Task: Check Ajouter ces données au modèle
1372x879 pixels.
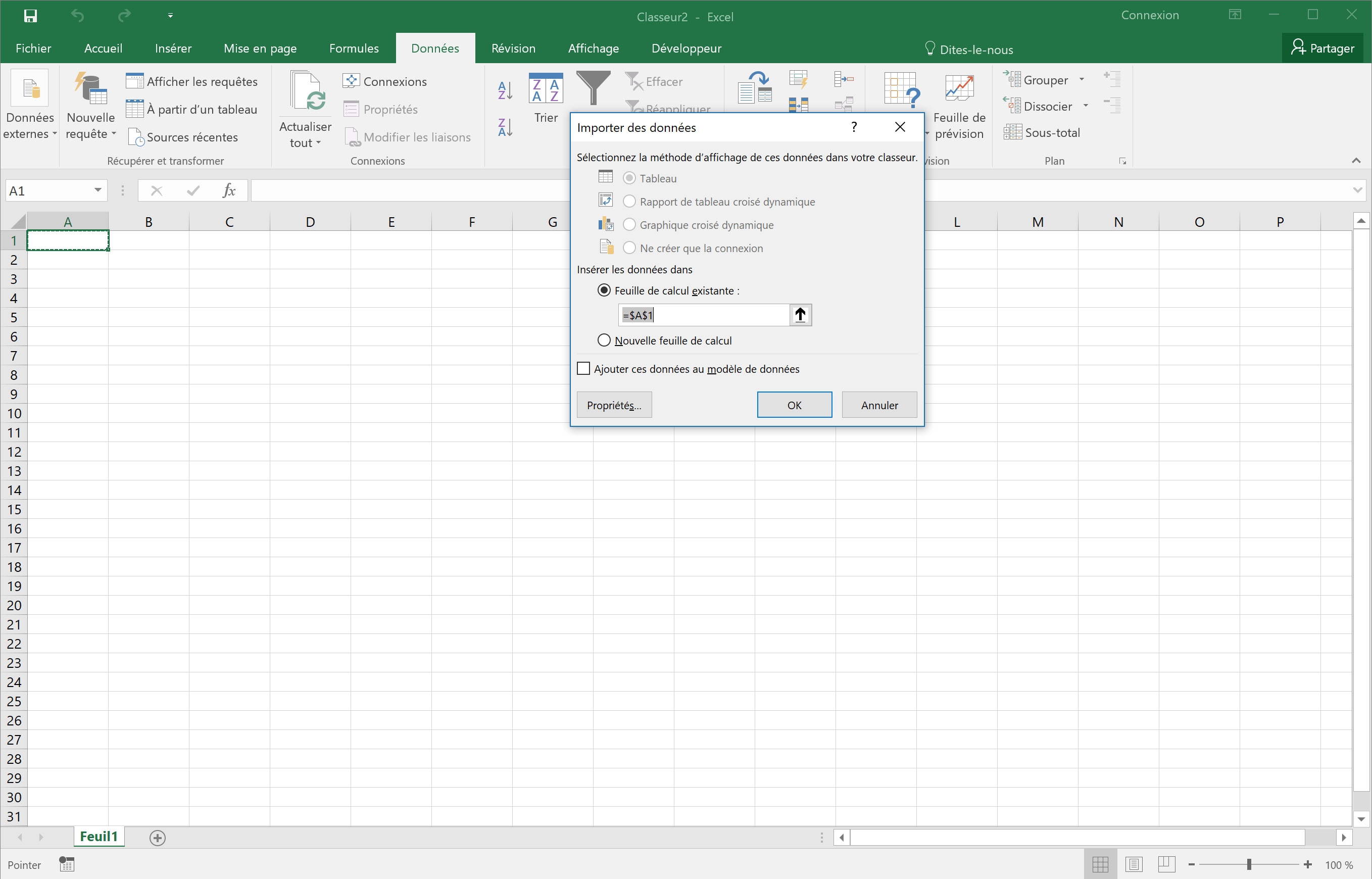Action: tap(583, 369)
